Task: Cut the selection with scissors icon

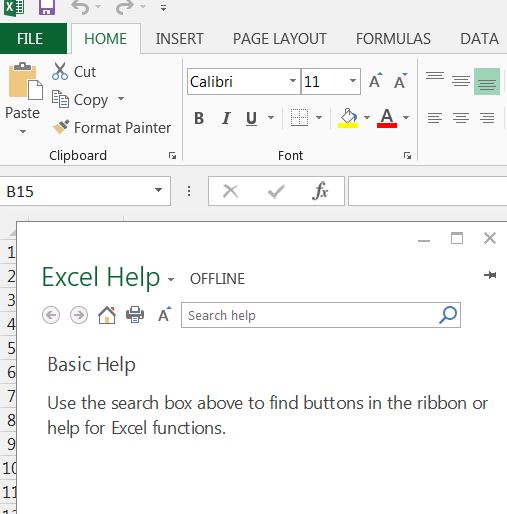Action: click(x=74, y=71)
